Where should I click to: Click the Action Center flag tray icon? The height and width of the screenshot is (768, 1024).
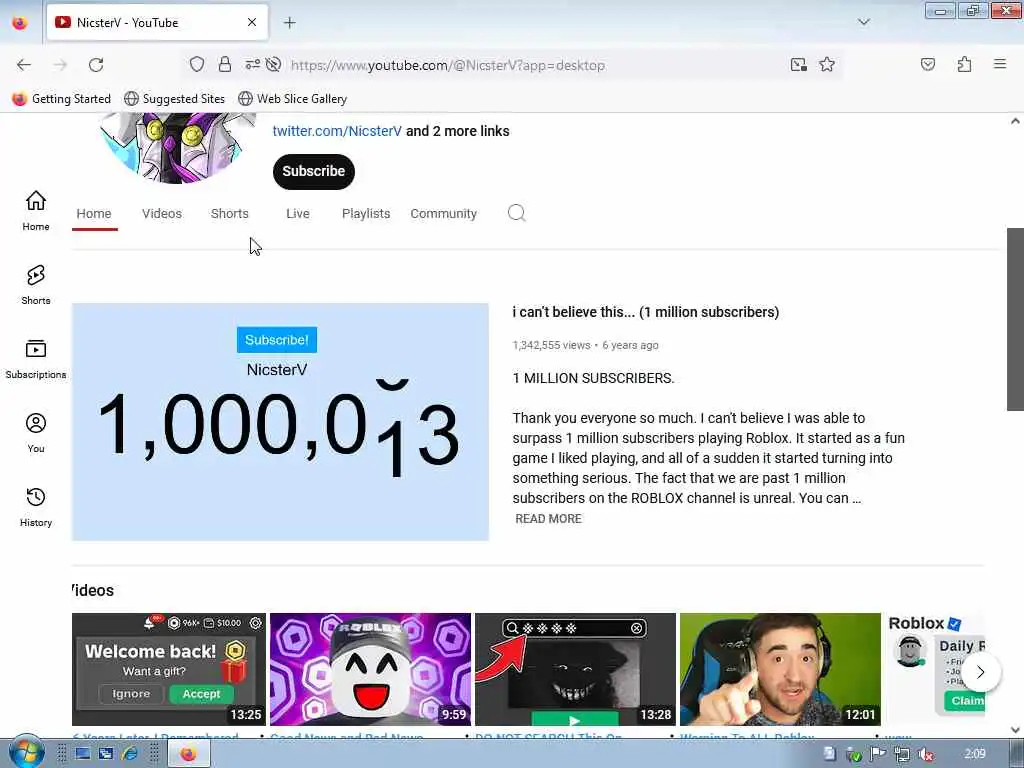[878, 754]
